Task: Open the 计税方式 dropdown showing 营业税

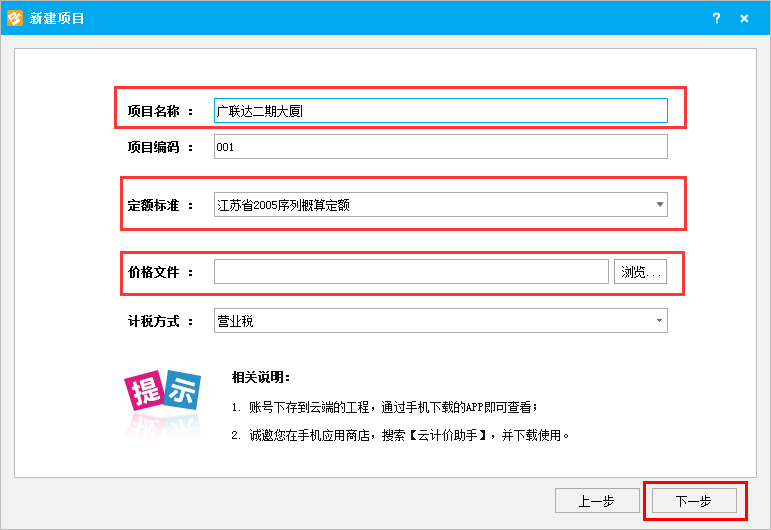Action: [x=440, y=321]
